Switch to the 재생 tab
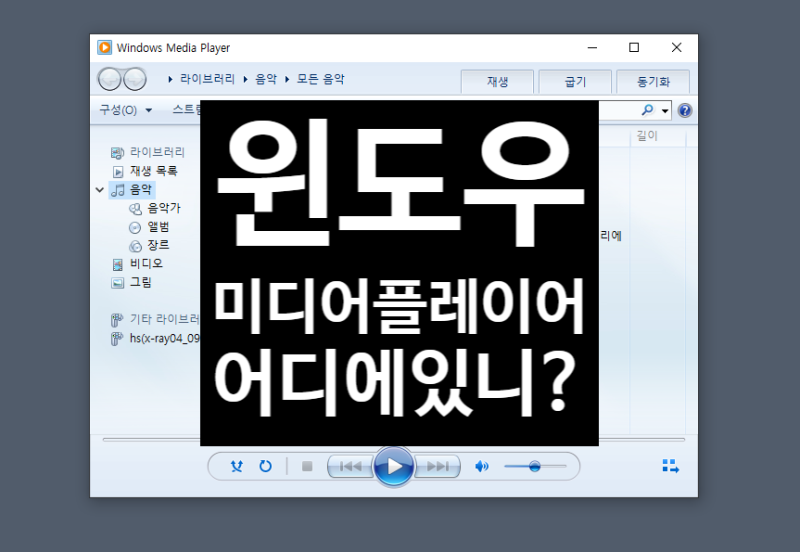800x552 pixels. coord(497,82)
